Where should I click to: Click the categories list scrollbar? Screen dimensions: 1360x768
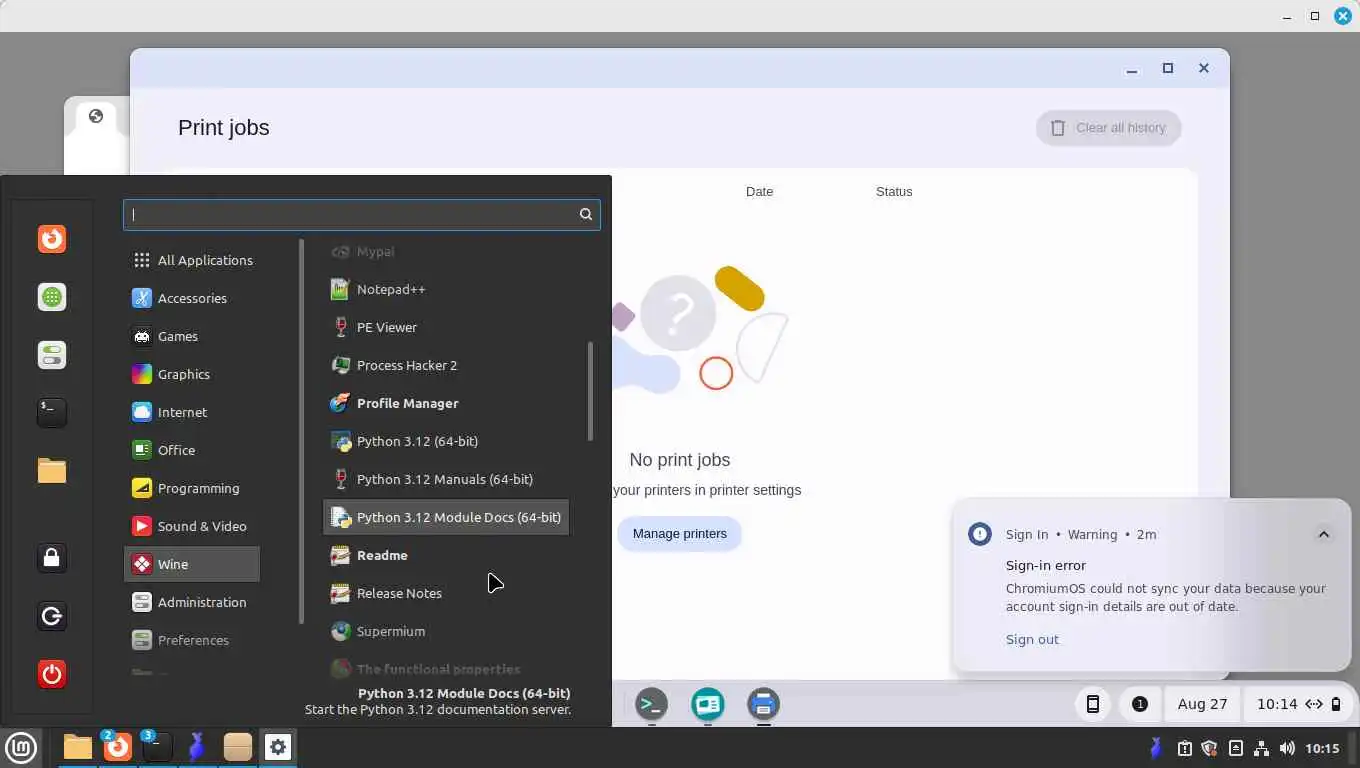coord(301,431)
